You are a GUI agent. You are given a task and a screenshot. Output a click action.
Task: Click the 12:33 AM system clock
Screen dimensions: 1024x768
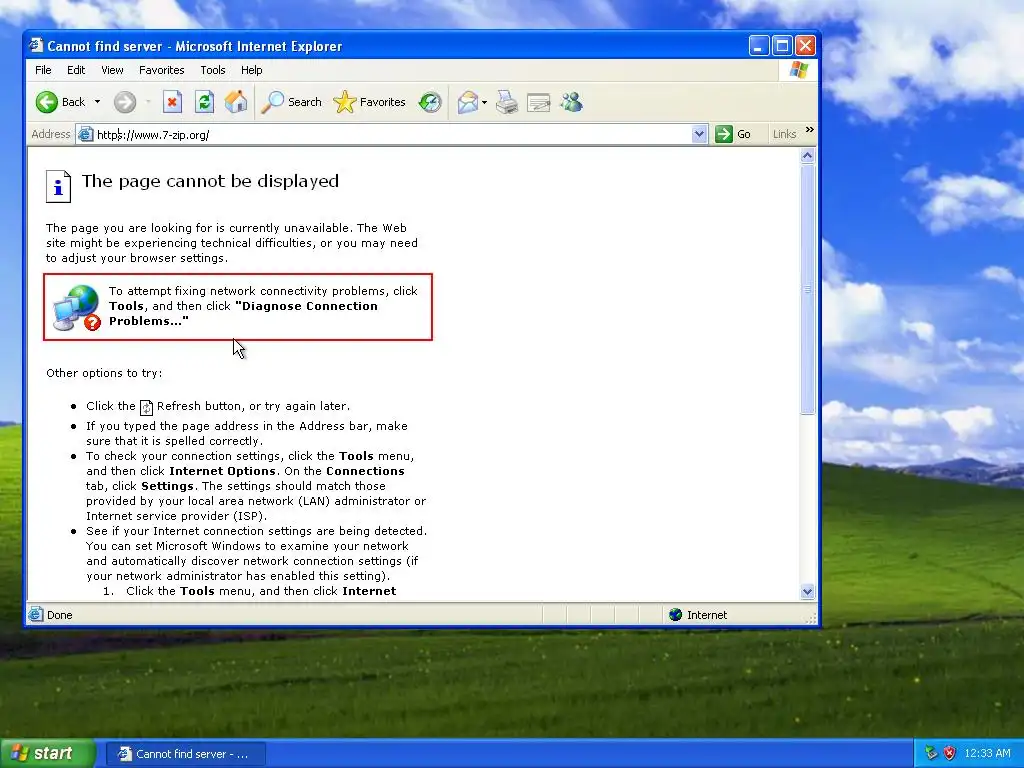click(x=987, y=753)
